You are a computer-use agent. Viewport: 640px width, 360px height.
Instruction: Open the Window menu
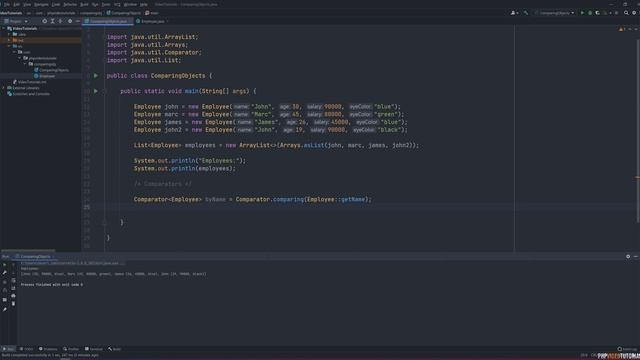130,4
